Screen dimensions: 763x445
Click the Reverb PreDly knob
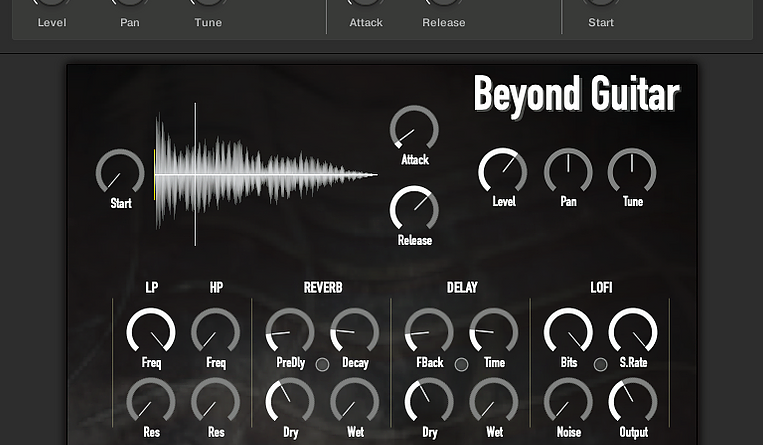(x=290, y=331)
